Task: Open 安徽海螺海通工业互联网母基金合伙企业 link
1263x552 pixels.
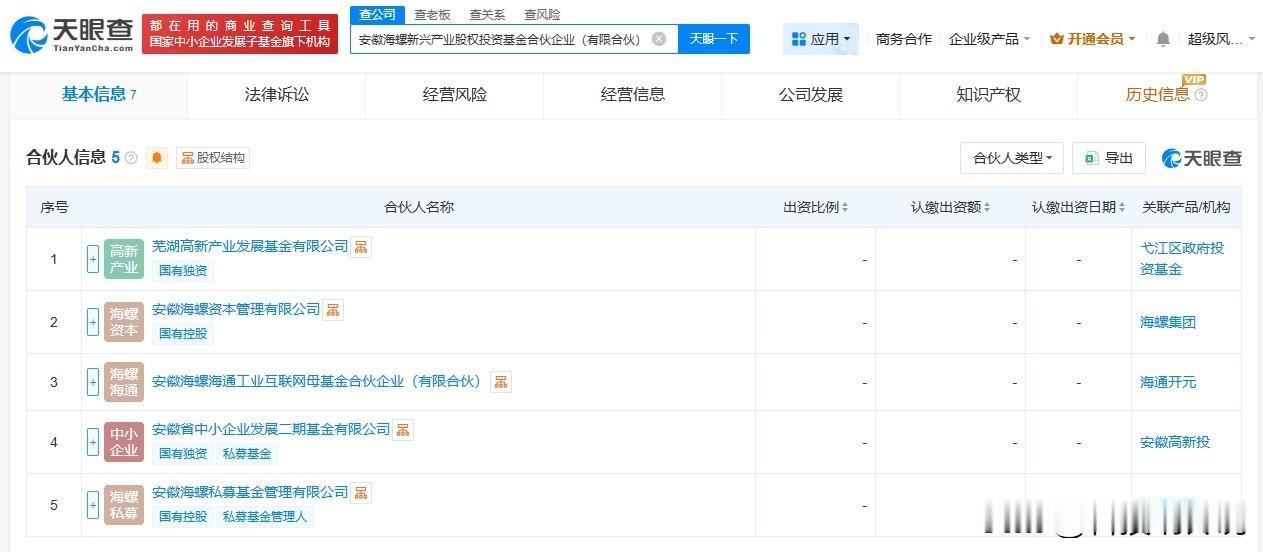Action: [x=317, y=382]
